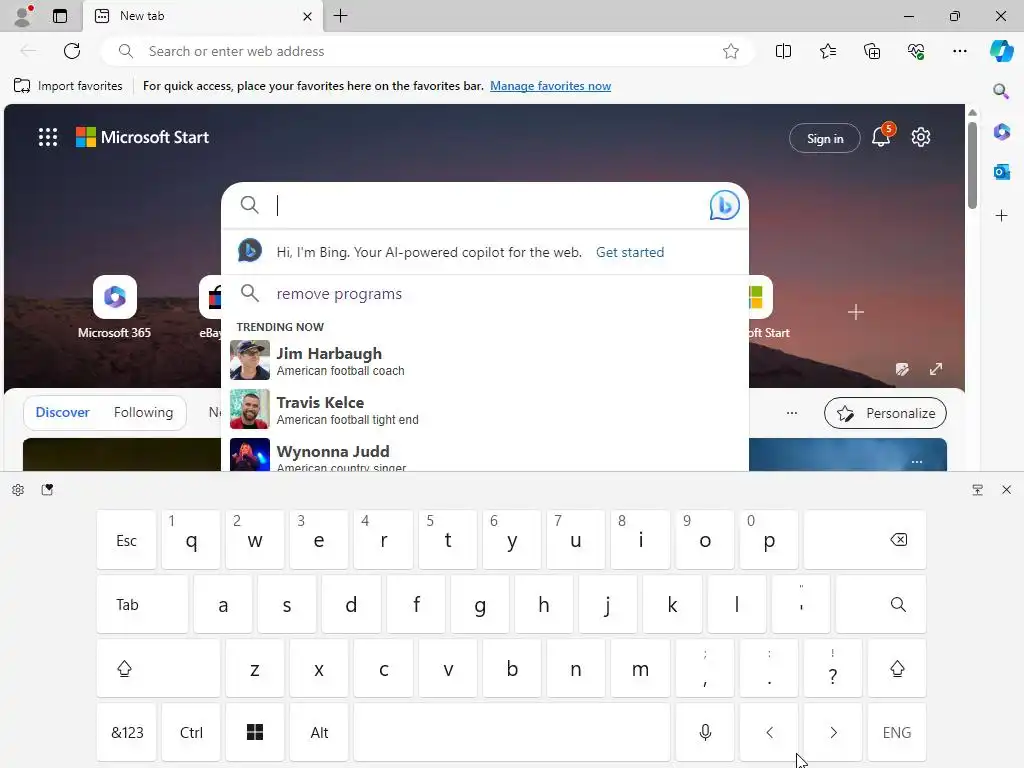This screenshot has height=768, width=1024.
Task: Click Import favorites
Action: (68, 86)
